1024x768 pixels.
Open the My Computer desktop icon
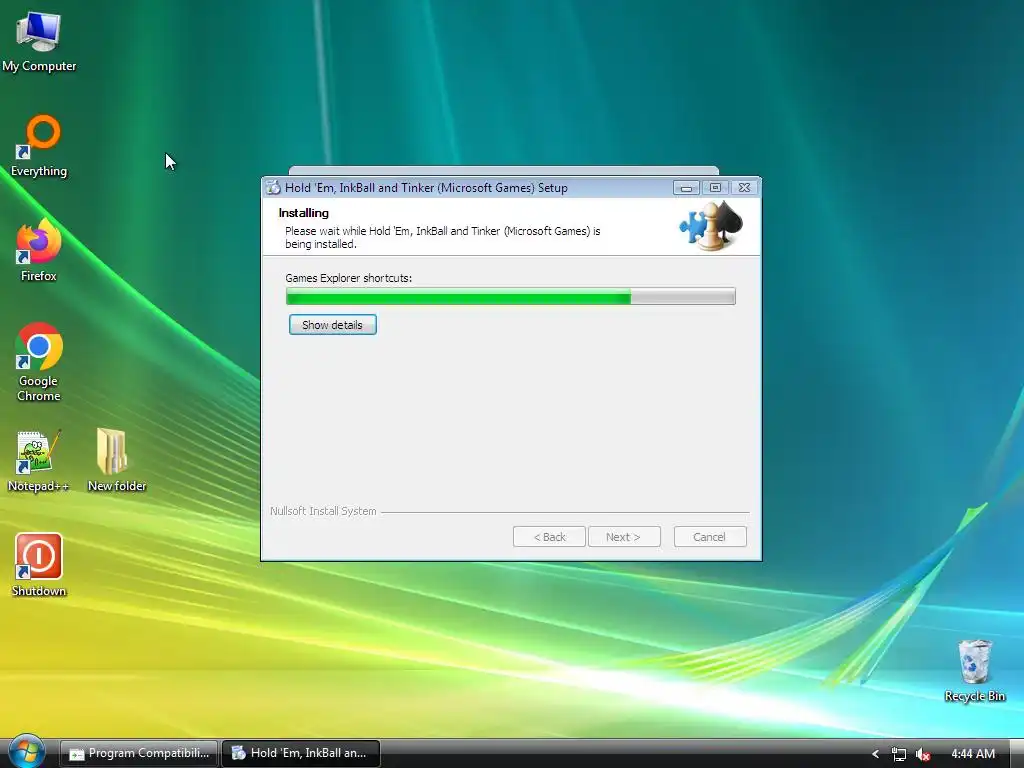(x=39, y=41)
